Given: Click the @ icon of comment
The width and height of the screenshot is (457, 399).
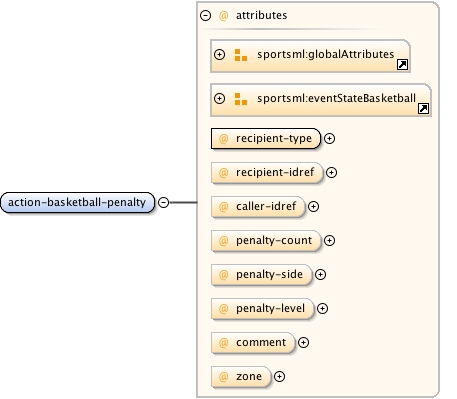Looking at the screenshot, I should pos(224,343).
